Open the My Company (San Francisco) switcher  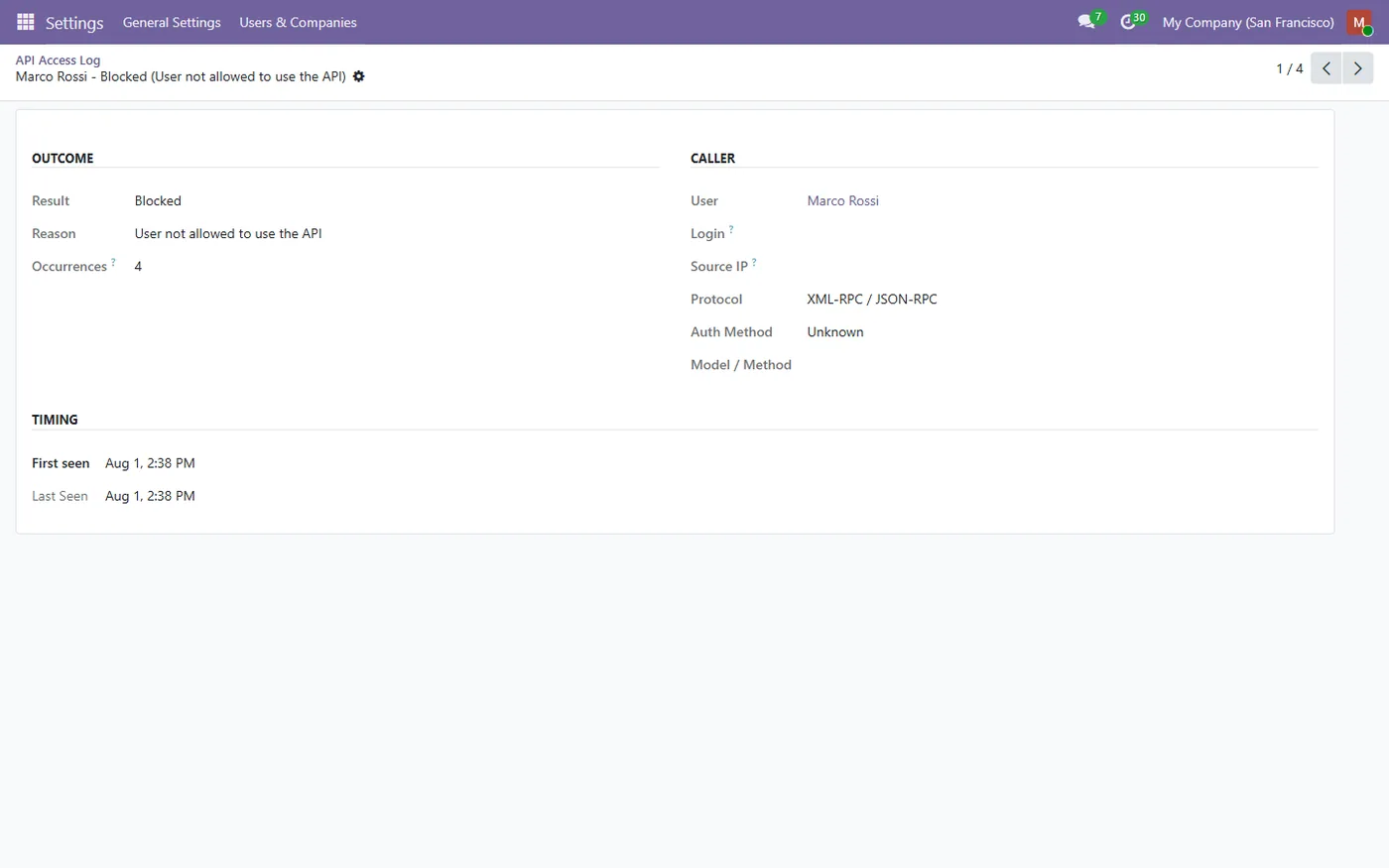1248,22
